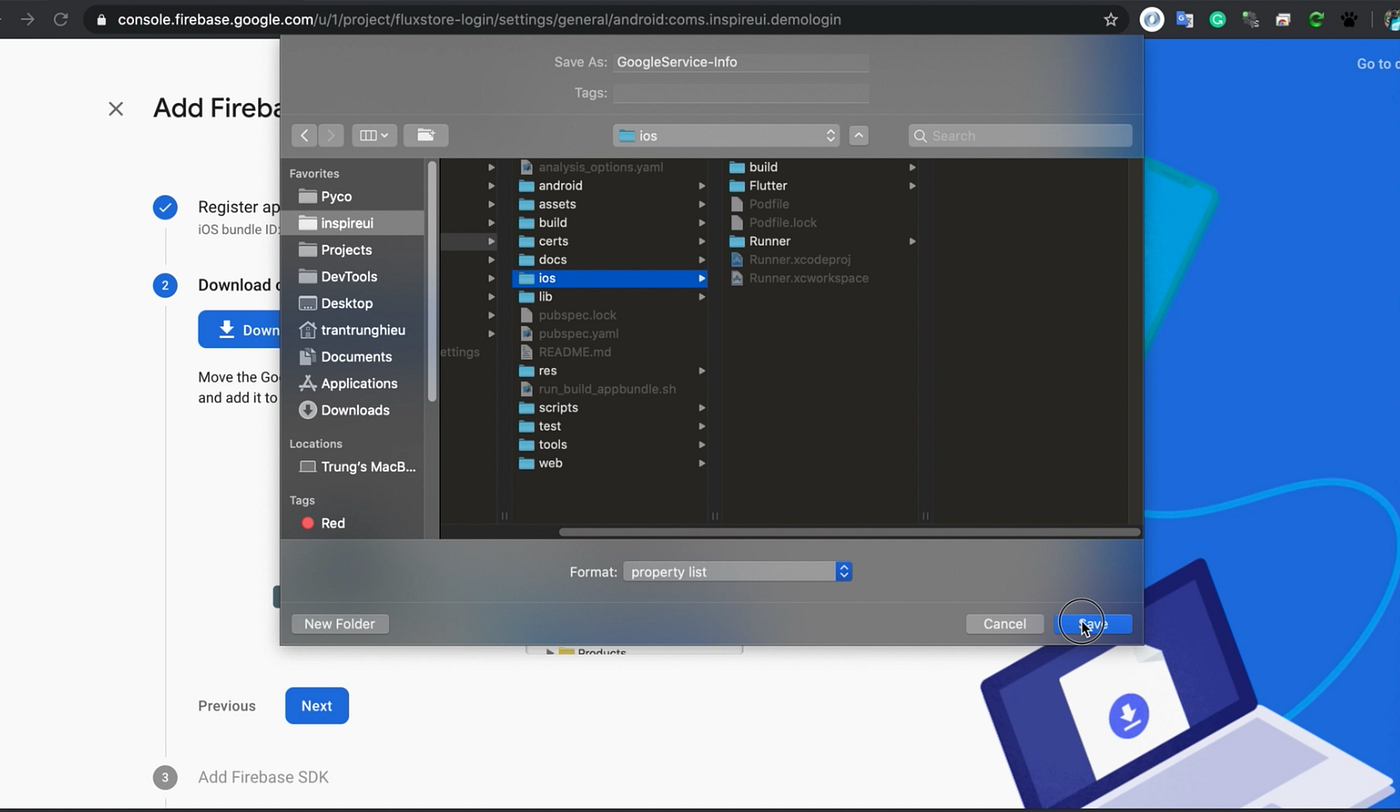
Task: Select the scripts folder
Action: [610, 407]
